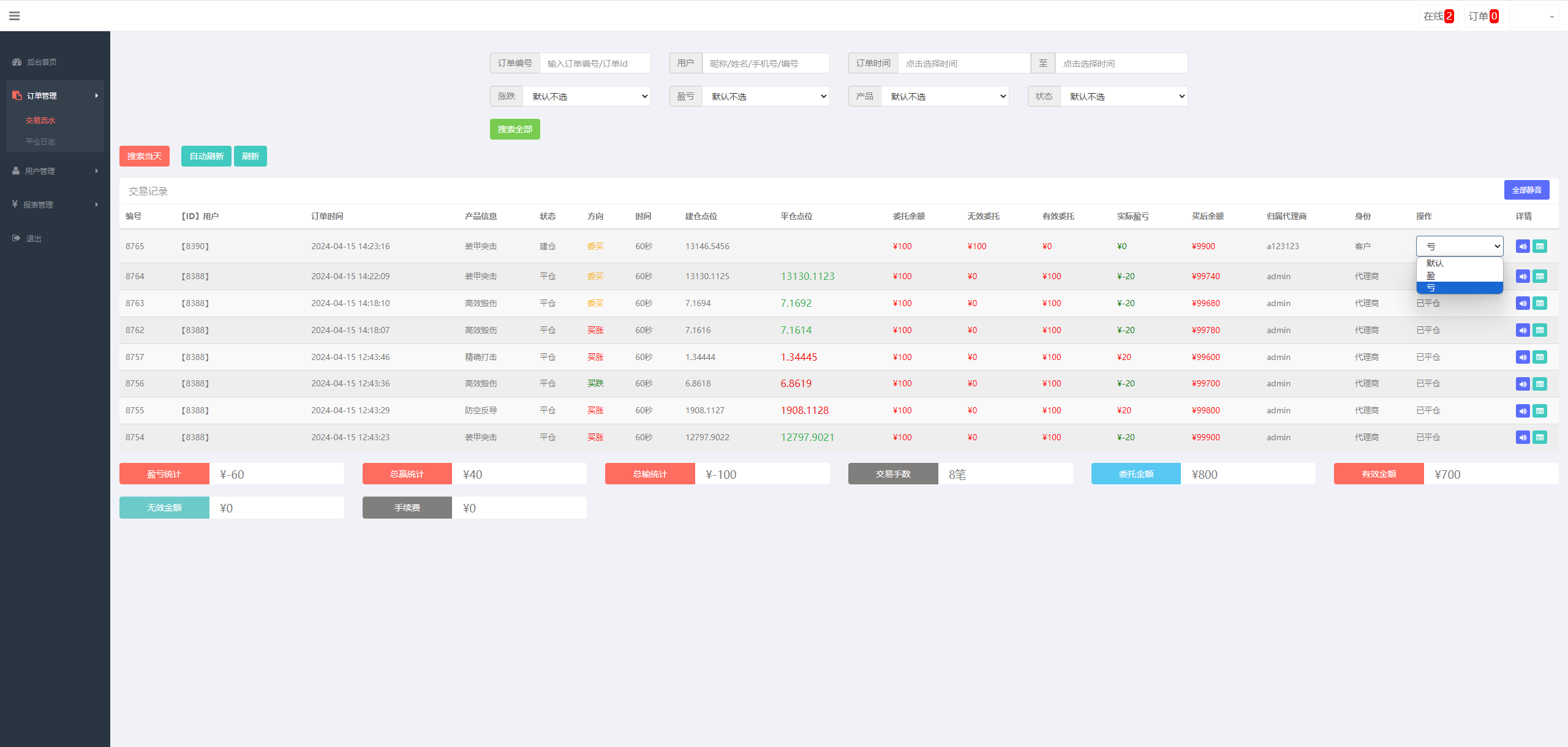Click the hamburger menu icon in the header

click(15, 16)
